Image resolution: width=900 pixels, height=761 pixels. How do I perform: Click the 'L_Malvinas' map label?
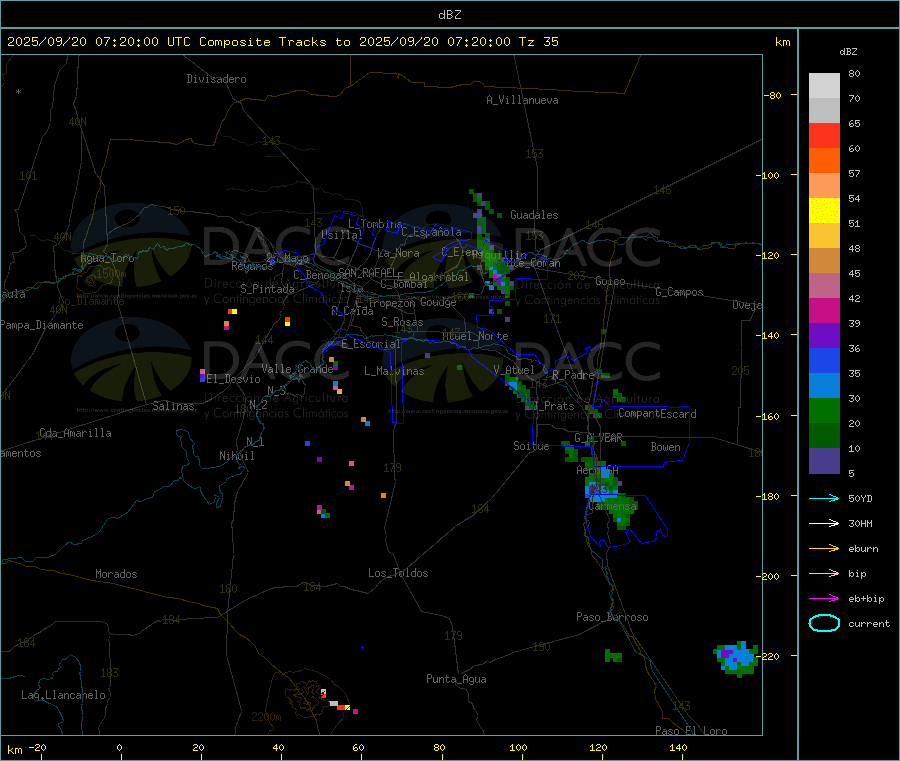[394, 371]
